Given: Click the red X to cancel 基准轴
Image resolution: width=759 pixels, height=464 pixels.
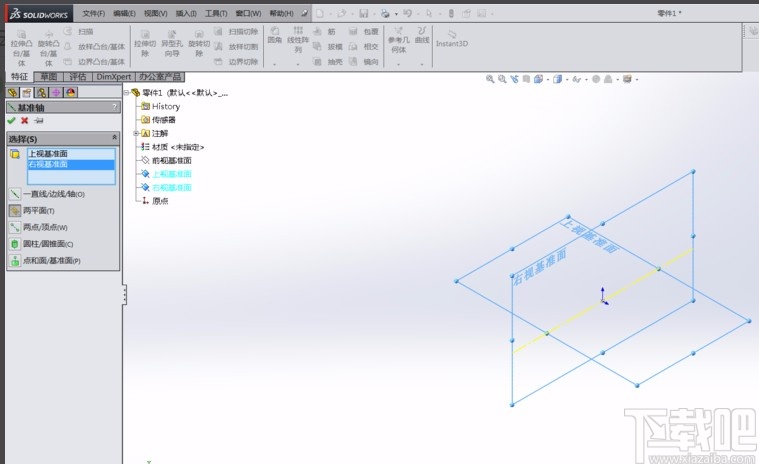Looking at the screenshot, I should pos(25,121).
